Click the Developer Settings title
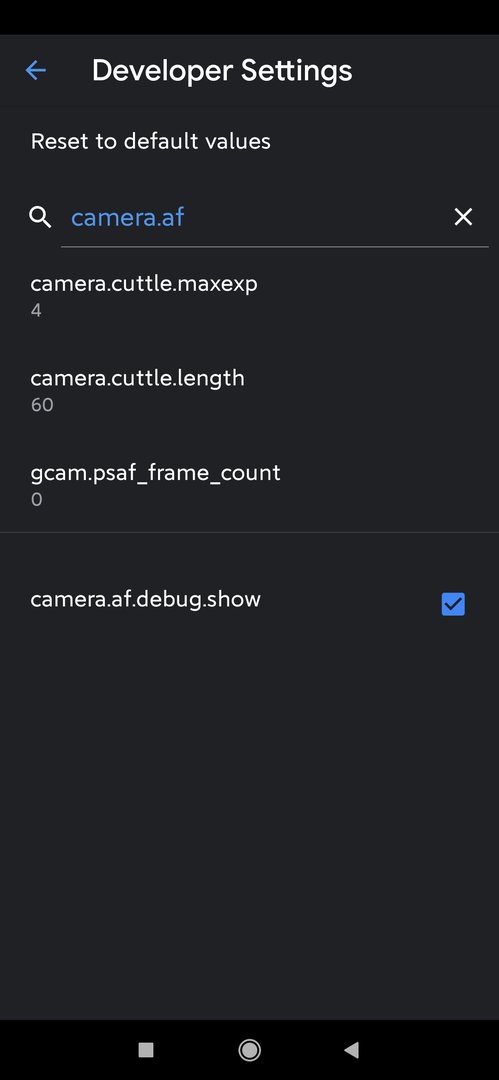This screenshot has height=1080, width=499. click(x=222, y=71)
